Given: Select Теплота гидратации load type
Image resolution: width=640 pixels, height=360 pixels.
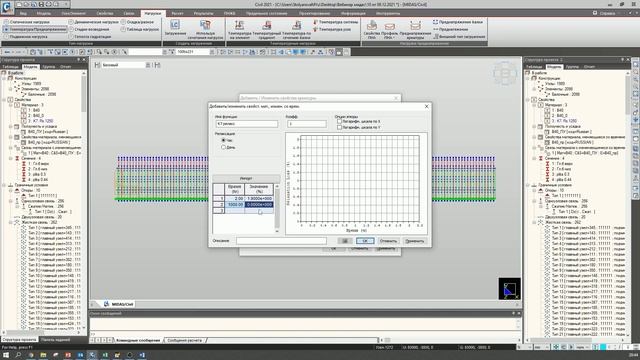Looking at the screenshot, I should (90, 37).
